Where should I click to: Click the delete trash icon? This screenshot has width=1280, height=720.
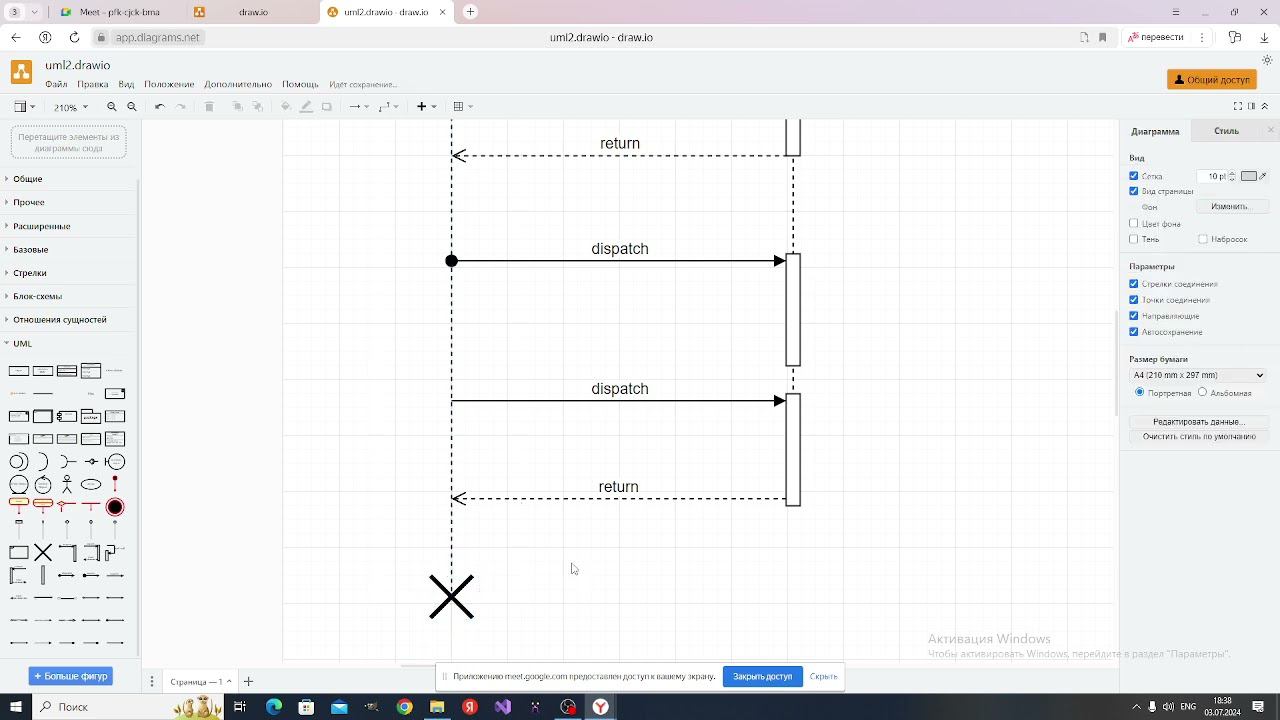pos(209,107)
